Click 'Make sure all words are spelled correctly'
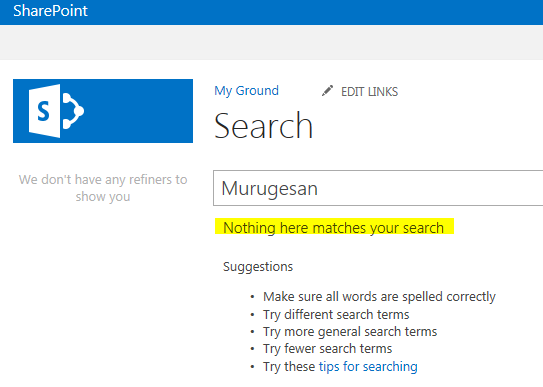543x387 pixels. tap(379, 297)
